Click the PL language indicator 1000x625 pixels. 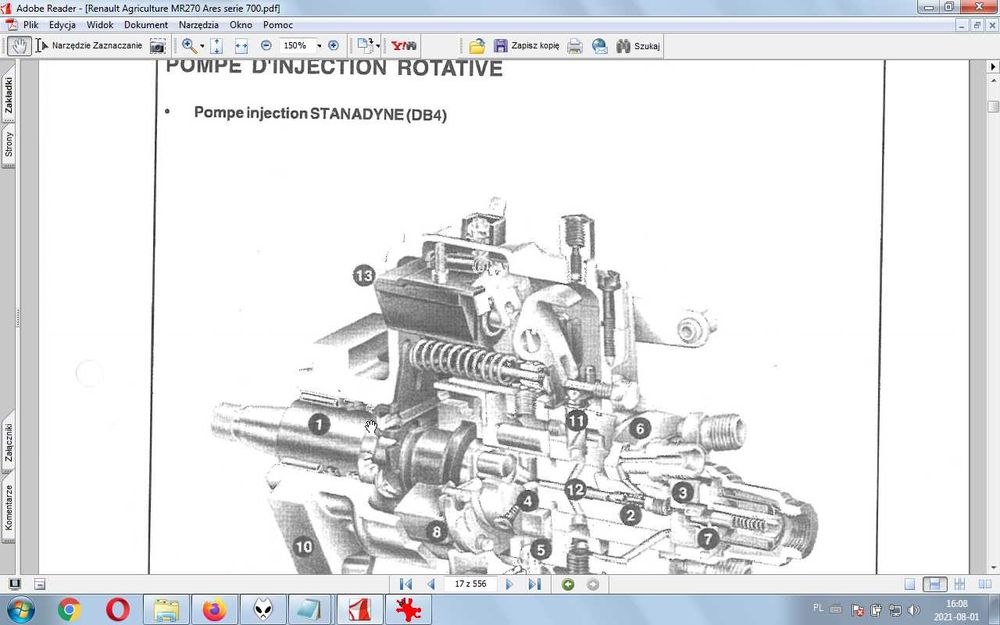(818, 608)
